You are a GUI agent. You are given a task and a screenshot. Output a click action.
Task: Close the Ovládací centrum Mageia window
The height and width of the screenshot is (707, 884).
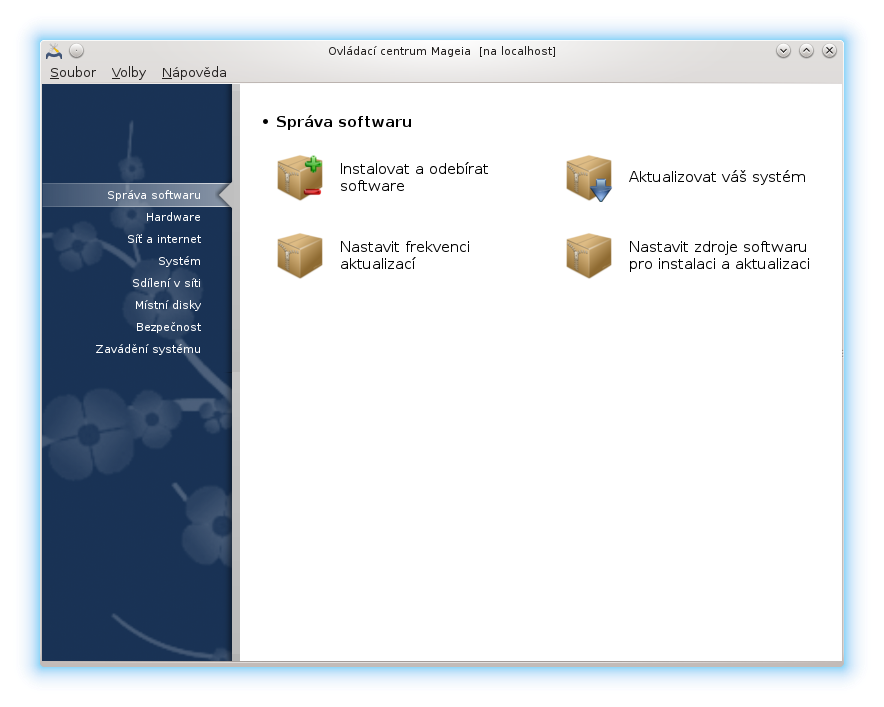point(829,51)
